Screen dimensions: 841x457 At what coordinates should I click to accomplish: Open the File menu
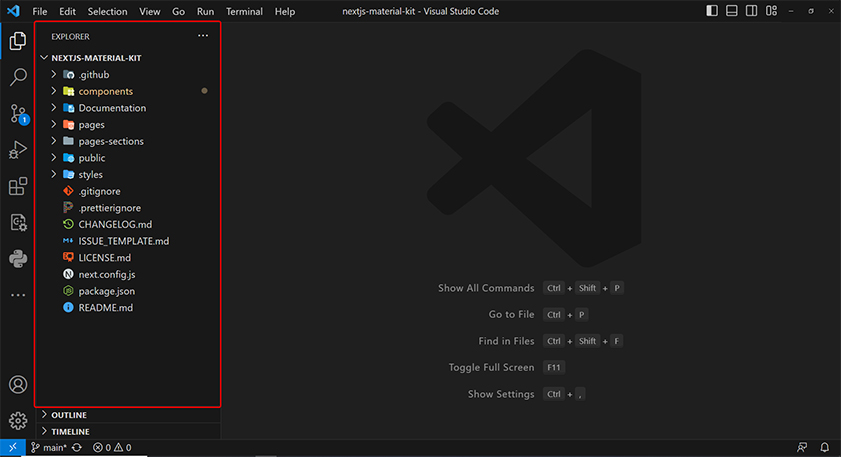tap(40, 11)
